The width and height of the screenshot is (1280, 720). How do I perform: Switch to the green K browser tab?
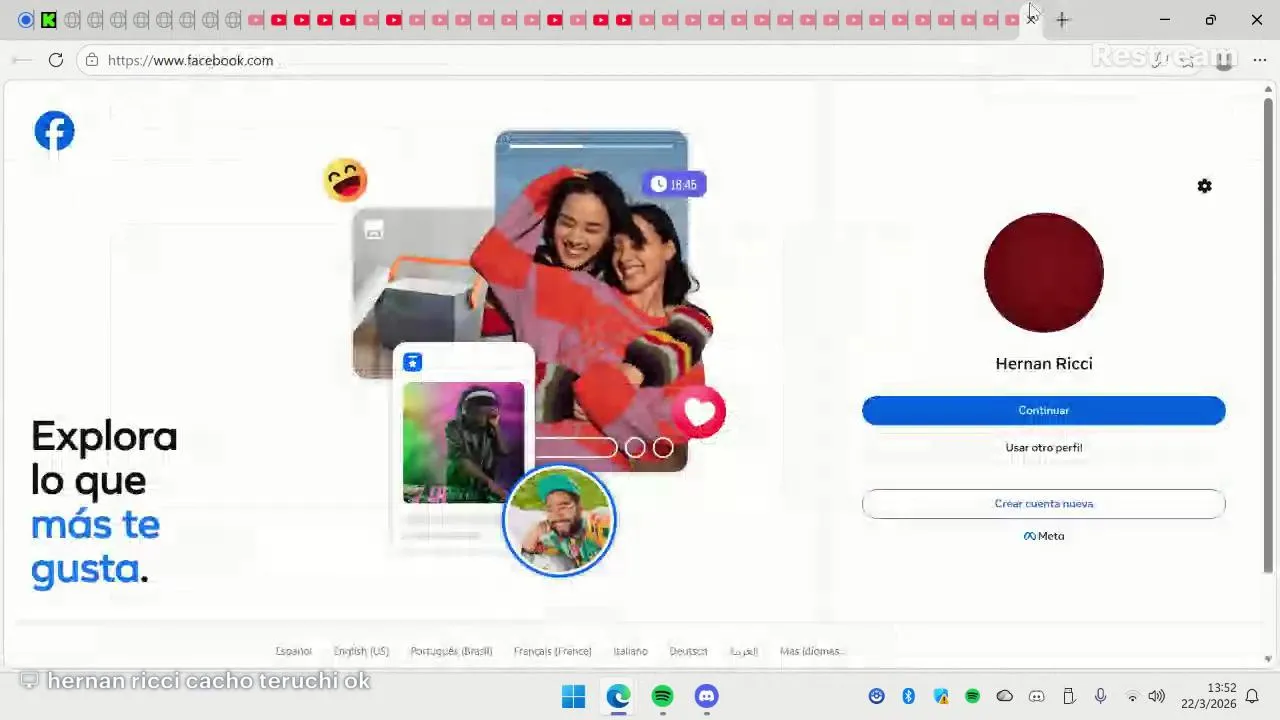click(48, 20)
